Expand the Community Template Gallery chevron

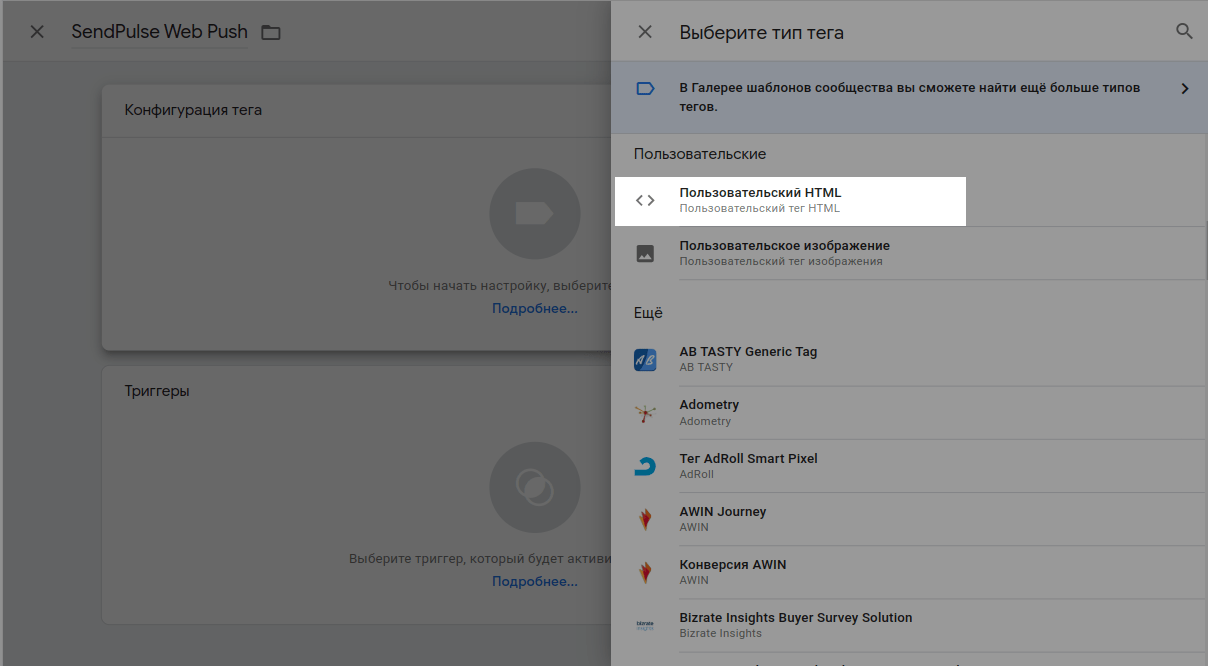pyautogui.click(x=1185, y=89)
